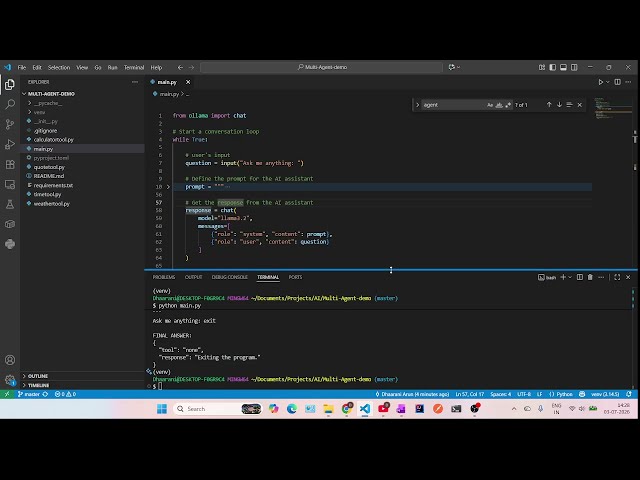This screenshot has width=640, height=480.
Task: Click the Windows Start button
Action: click(162, 409)
